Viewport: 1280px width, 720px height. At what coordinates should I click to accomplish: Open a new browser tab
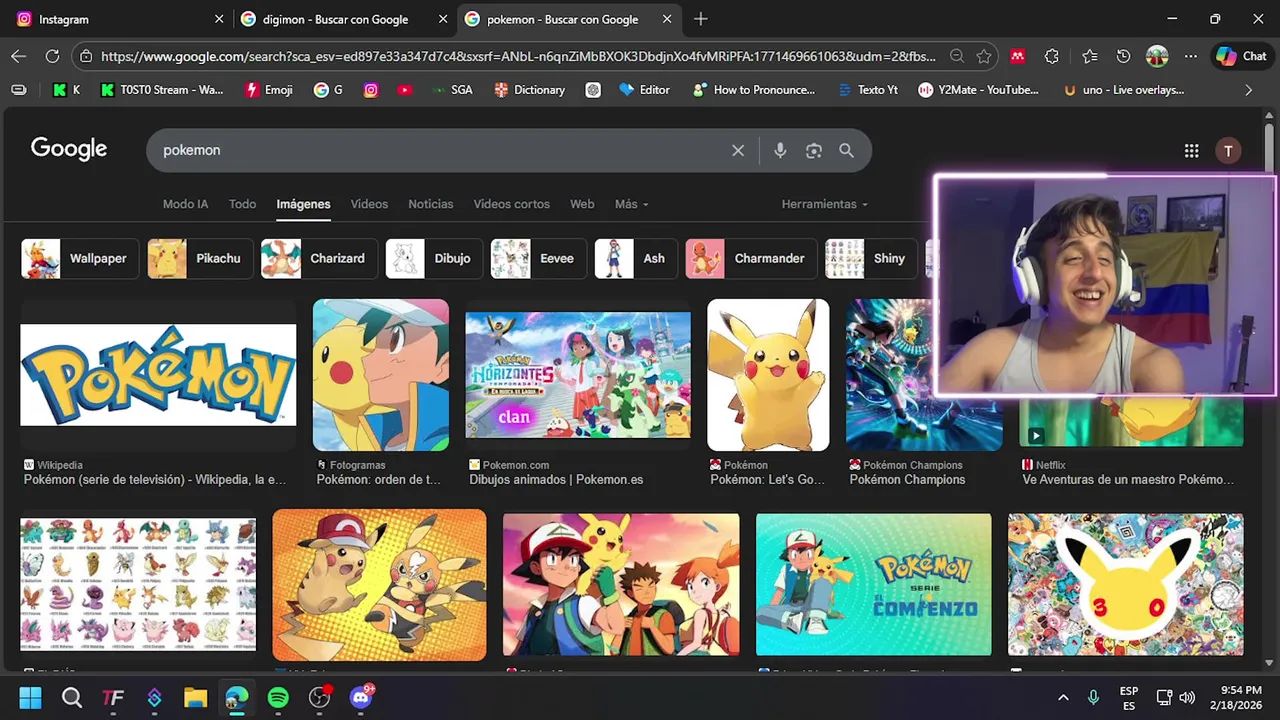[x=700, y=19]
